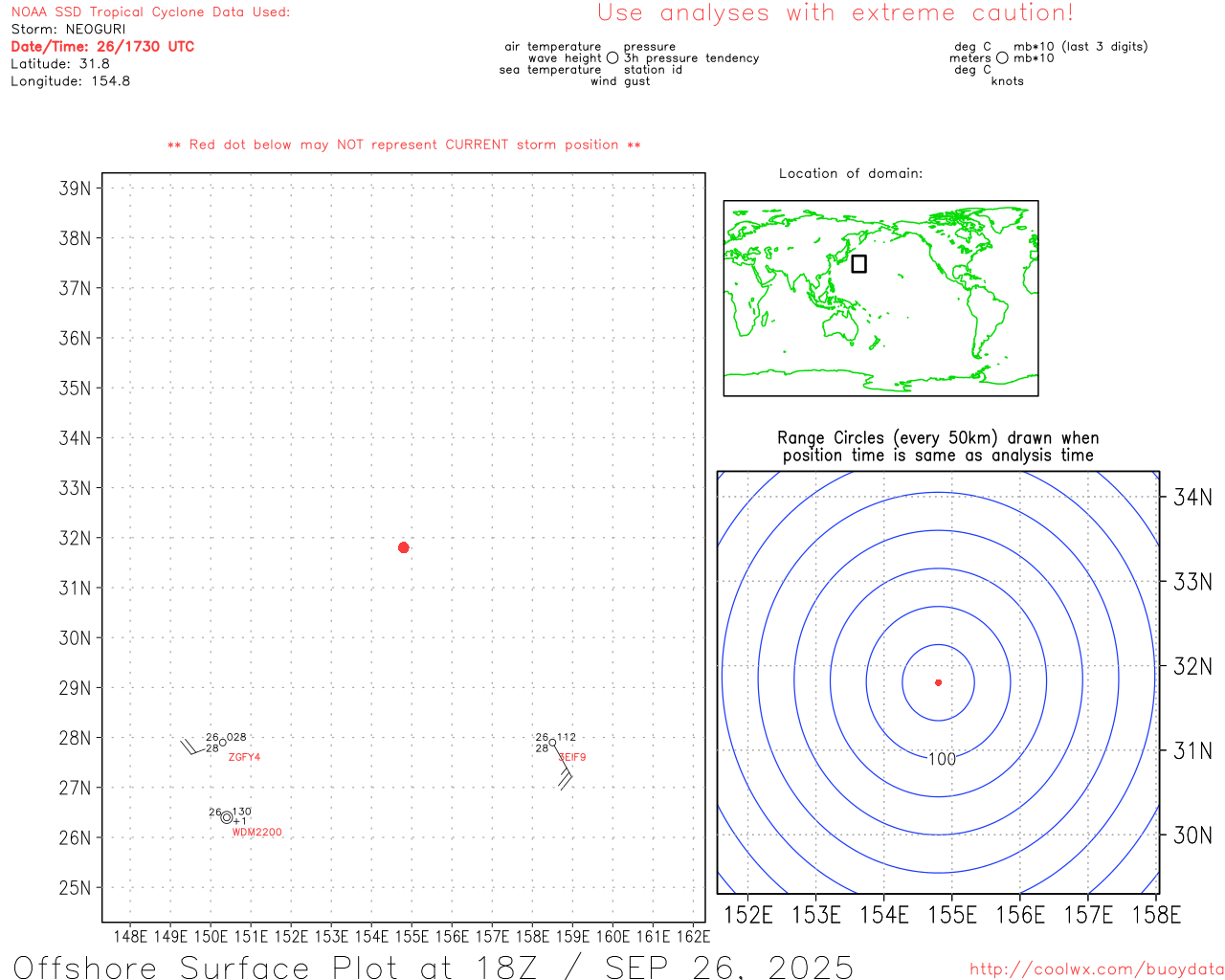Click the ZGFY4 station label
1225x980 pixels.
tap(244, 757)
